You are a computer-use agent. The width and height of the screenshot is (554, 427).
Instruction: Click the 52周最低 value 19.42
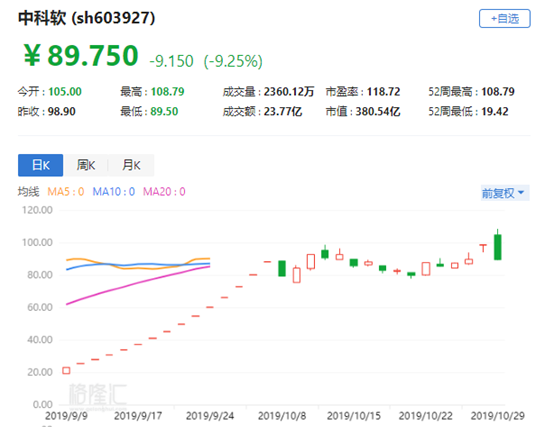495,112
